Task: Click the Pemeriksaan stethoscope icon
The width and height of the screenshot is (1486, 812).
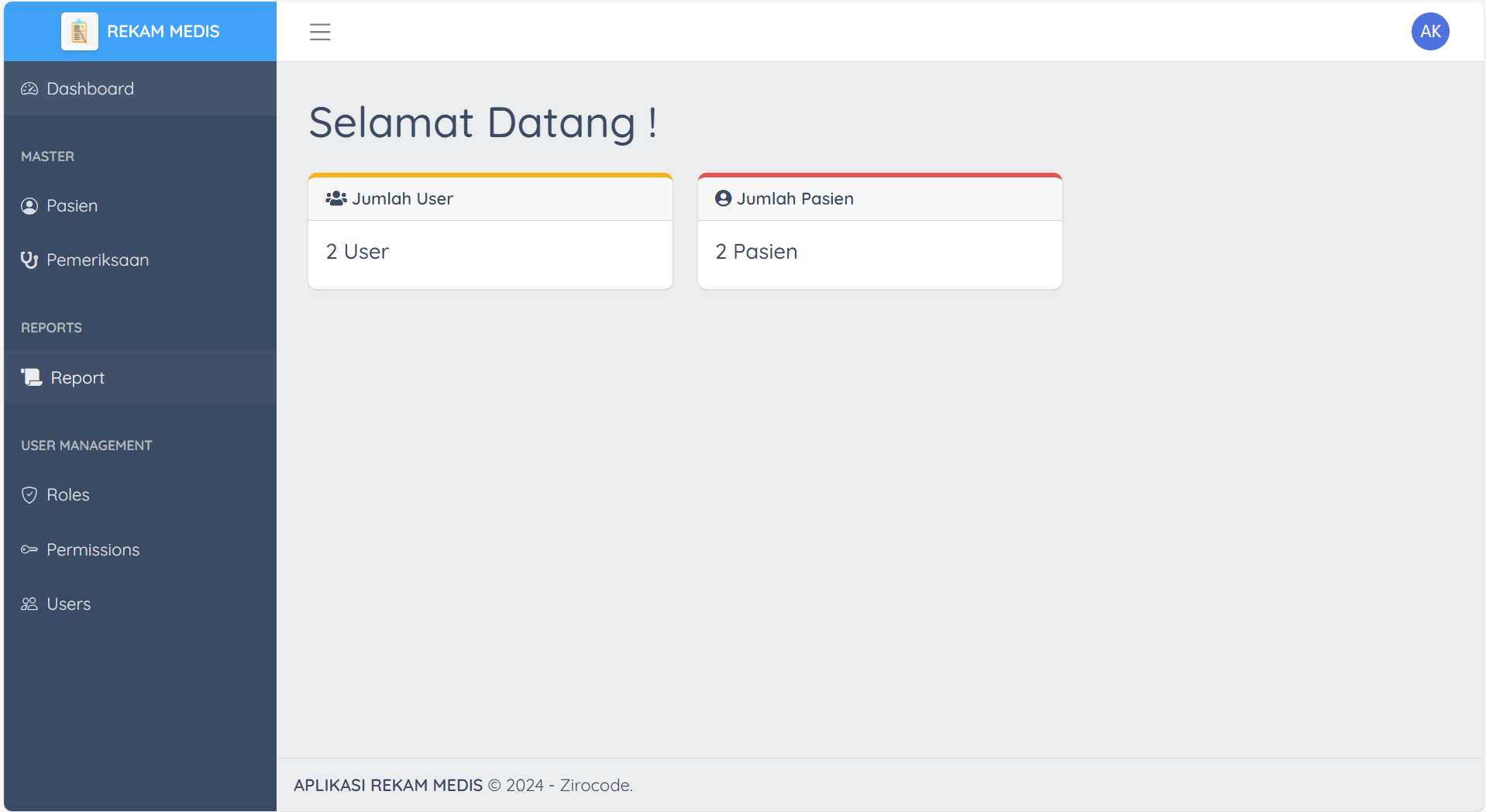Action: click(x=29, y=260)
